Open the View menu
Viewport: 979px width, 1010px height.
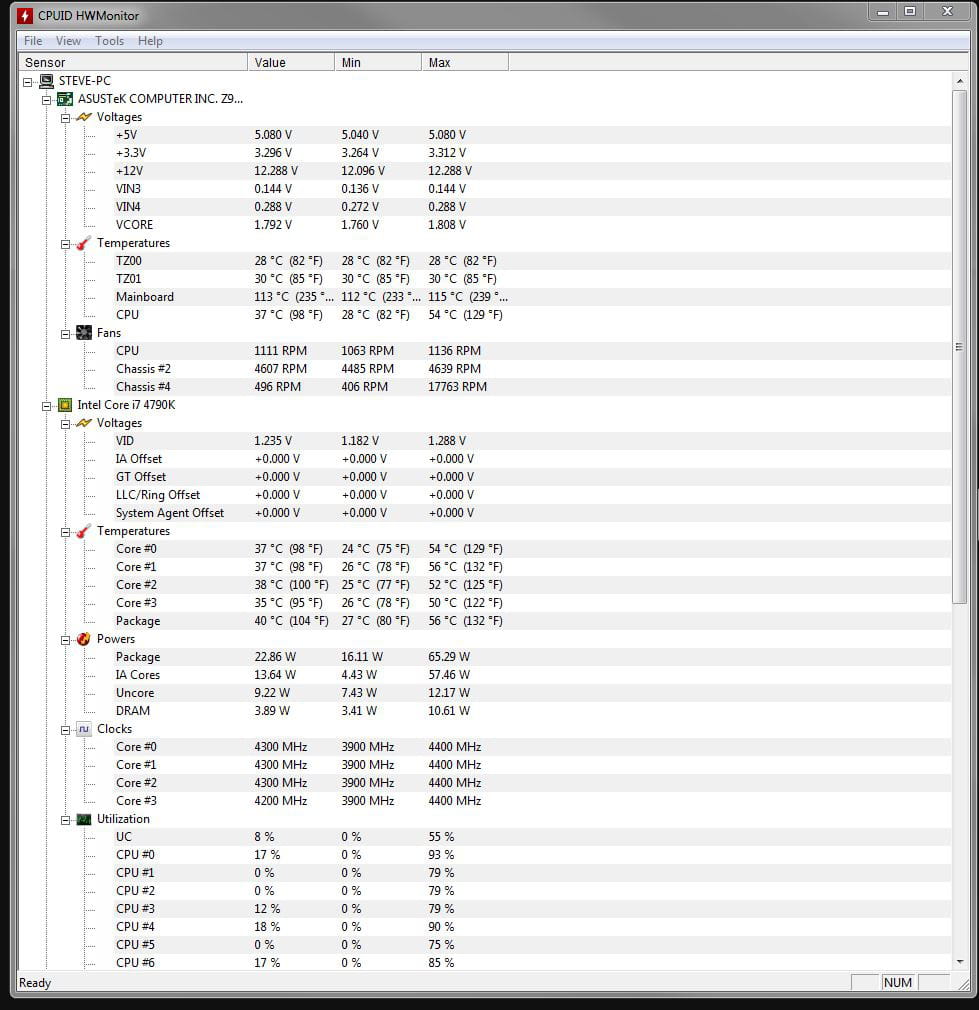coord(68,41)
